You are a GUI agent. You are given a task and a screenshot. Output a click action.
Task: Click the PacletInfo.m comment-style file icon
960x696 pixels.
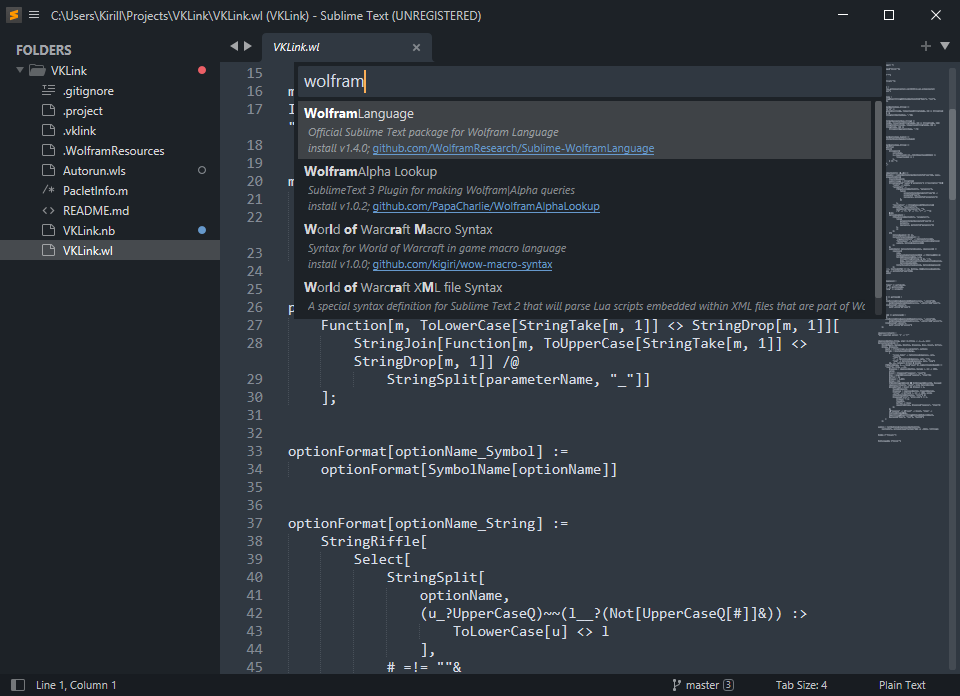48,190
